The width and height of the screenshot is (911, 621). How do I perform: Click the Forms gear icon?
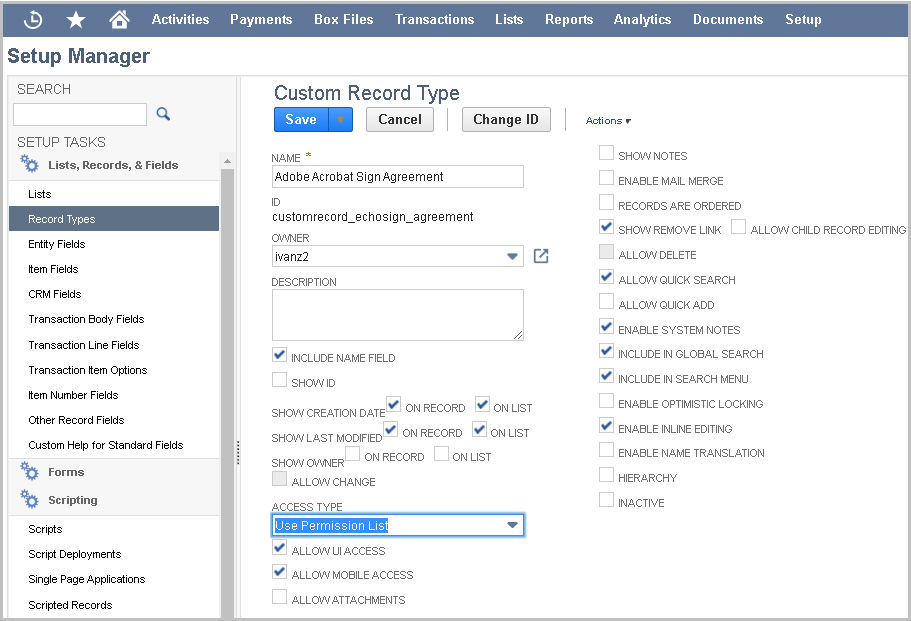(x=29, y=471)
